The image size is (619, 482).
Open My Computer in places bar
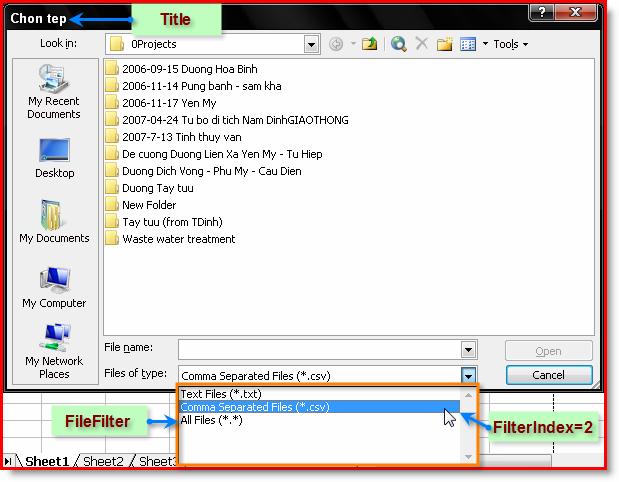54,287
